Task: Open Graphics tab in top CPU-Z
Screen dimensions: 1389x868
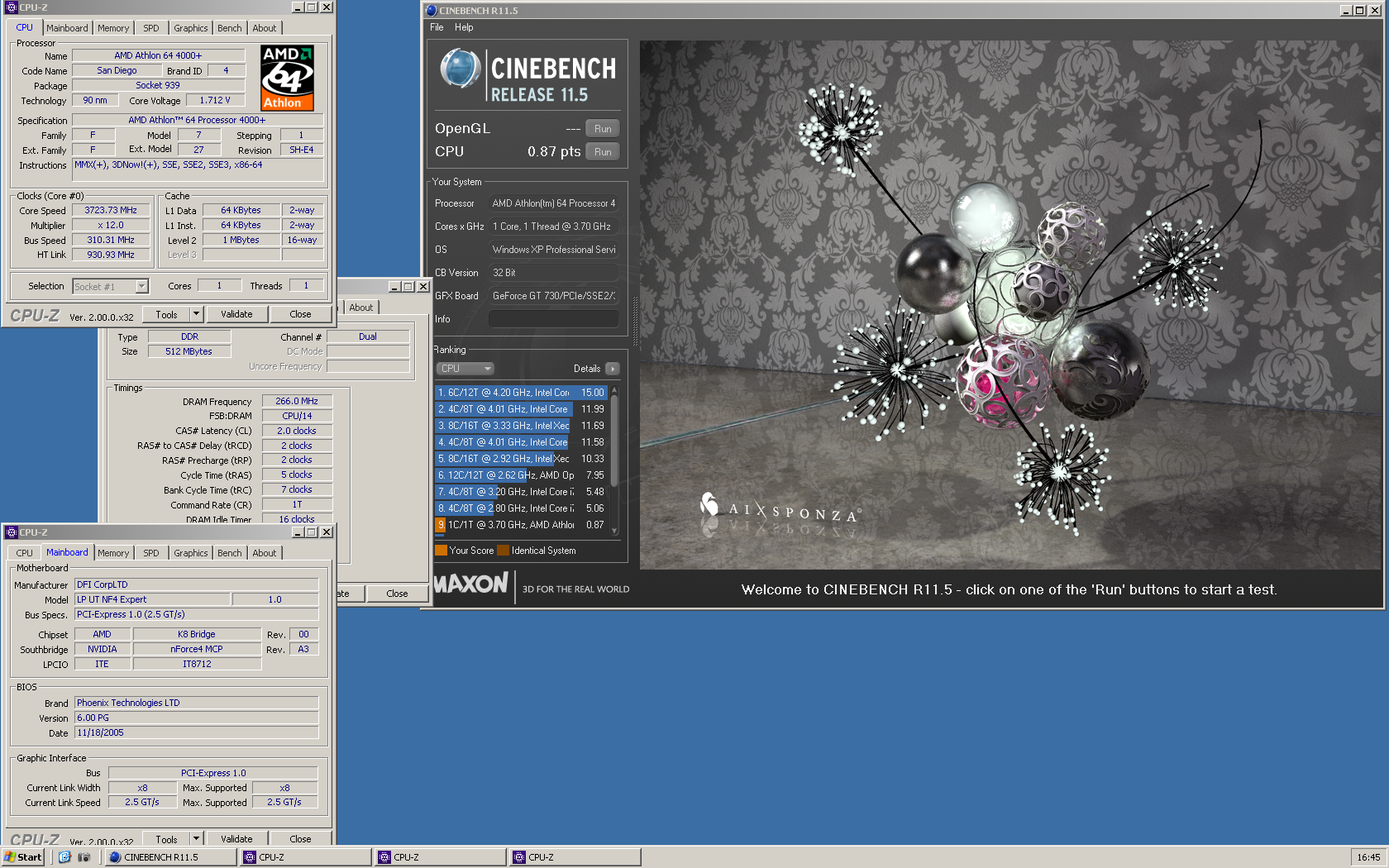Action: [191, 28]
